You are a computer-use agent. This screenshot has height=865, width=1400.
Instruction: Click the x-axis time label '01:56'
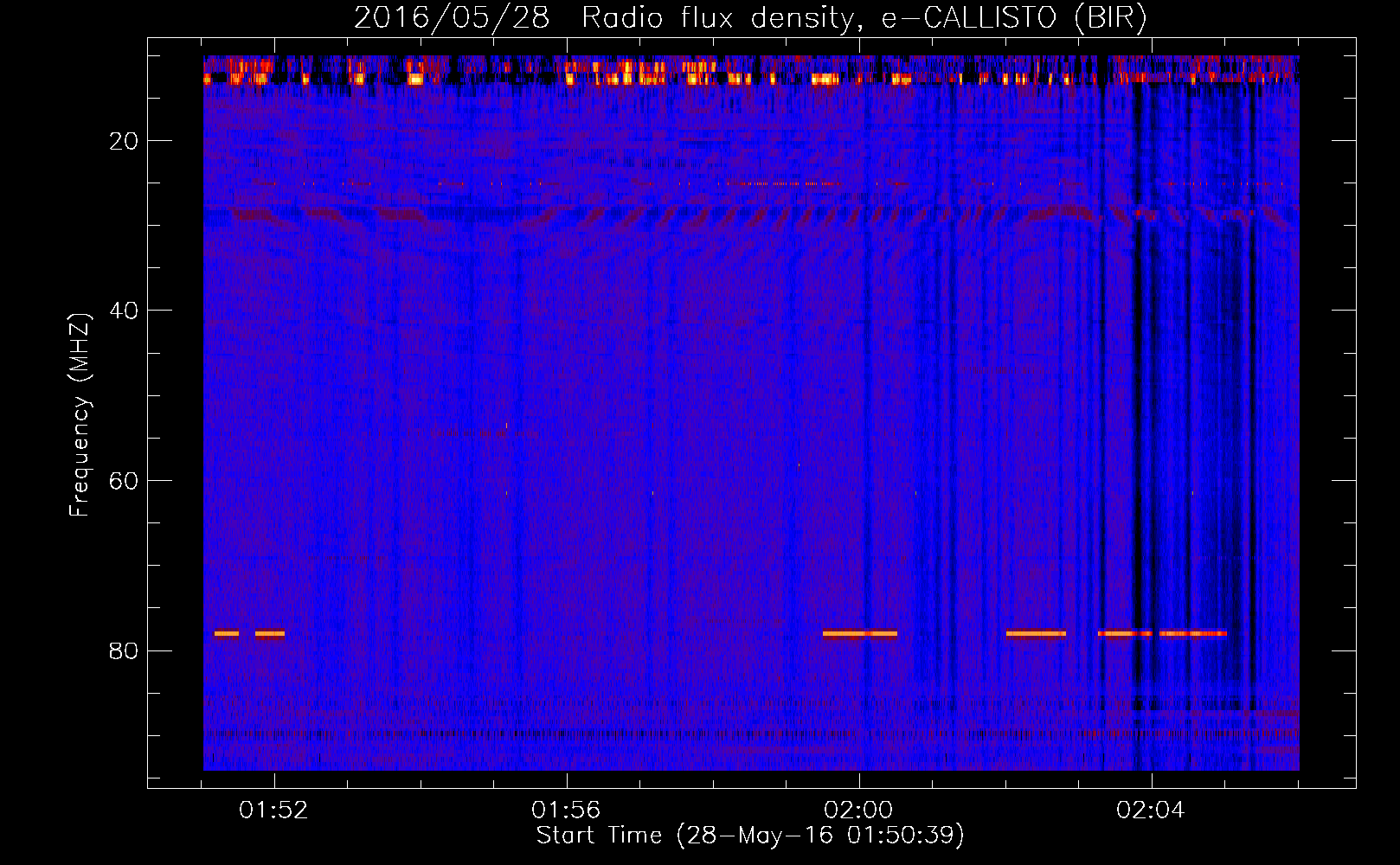[x=566, y=811]
